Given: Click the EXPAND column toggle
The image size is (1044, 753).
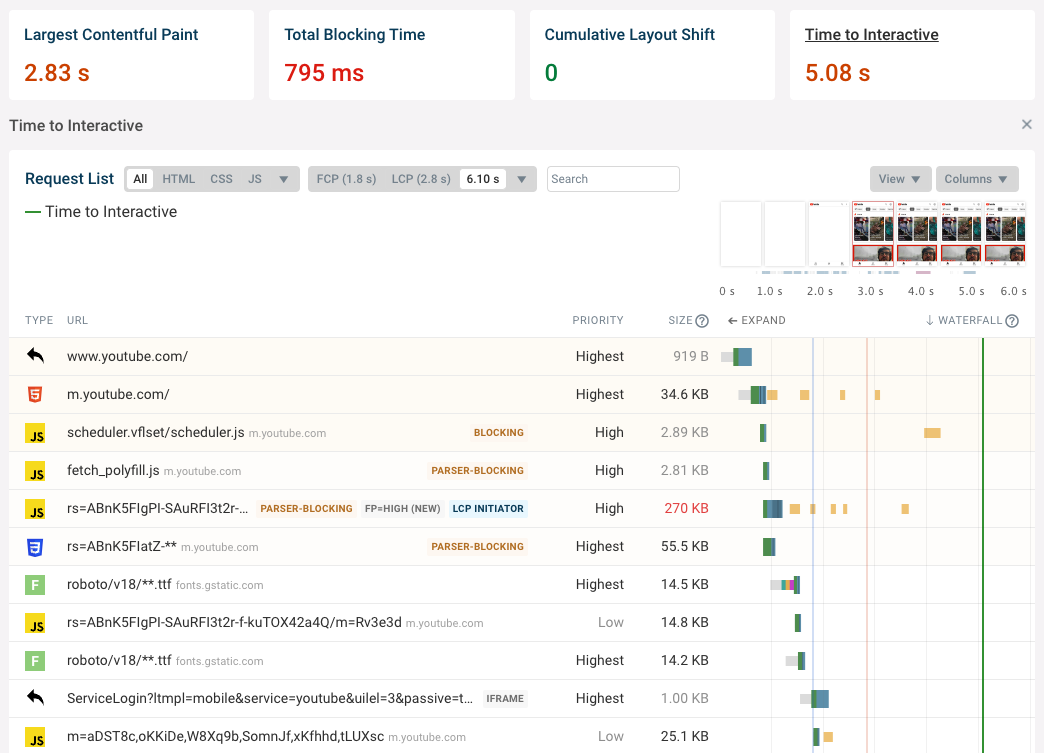Looking at the screenshot, I should [756, 320].
